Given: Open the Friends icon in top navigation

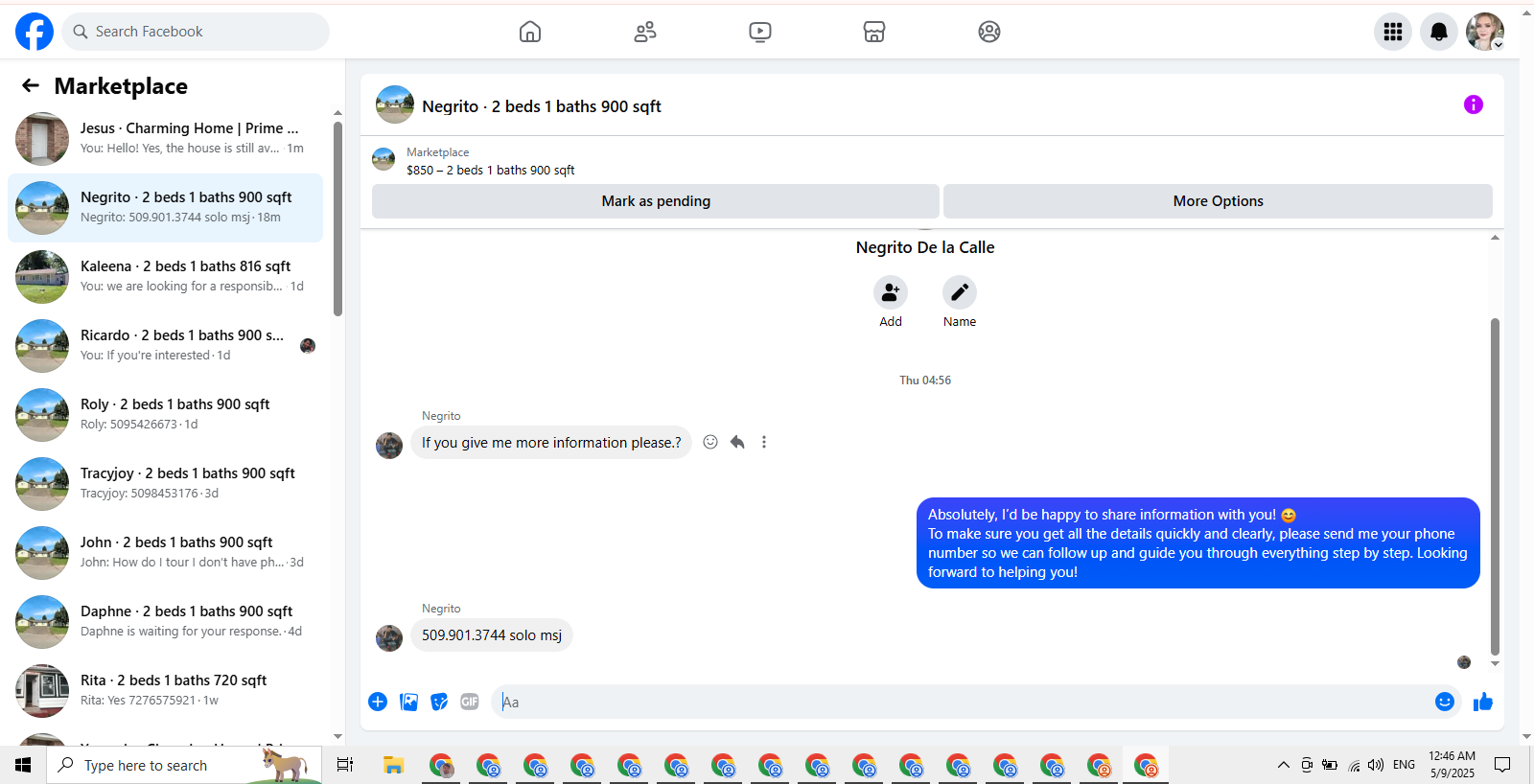Looking at the screenshot, I should (645, 32).
